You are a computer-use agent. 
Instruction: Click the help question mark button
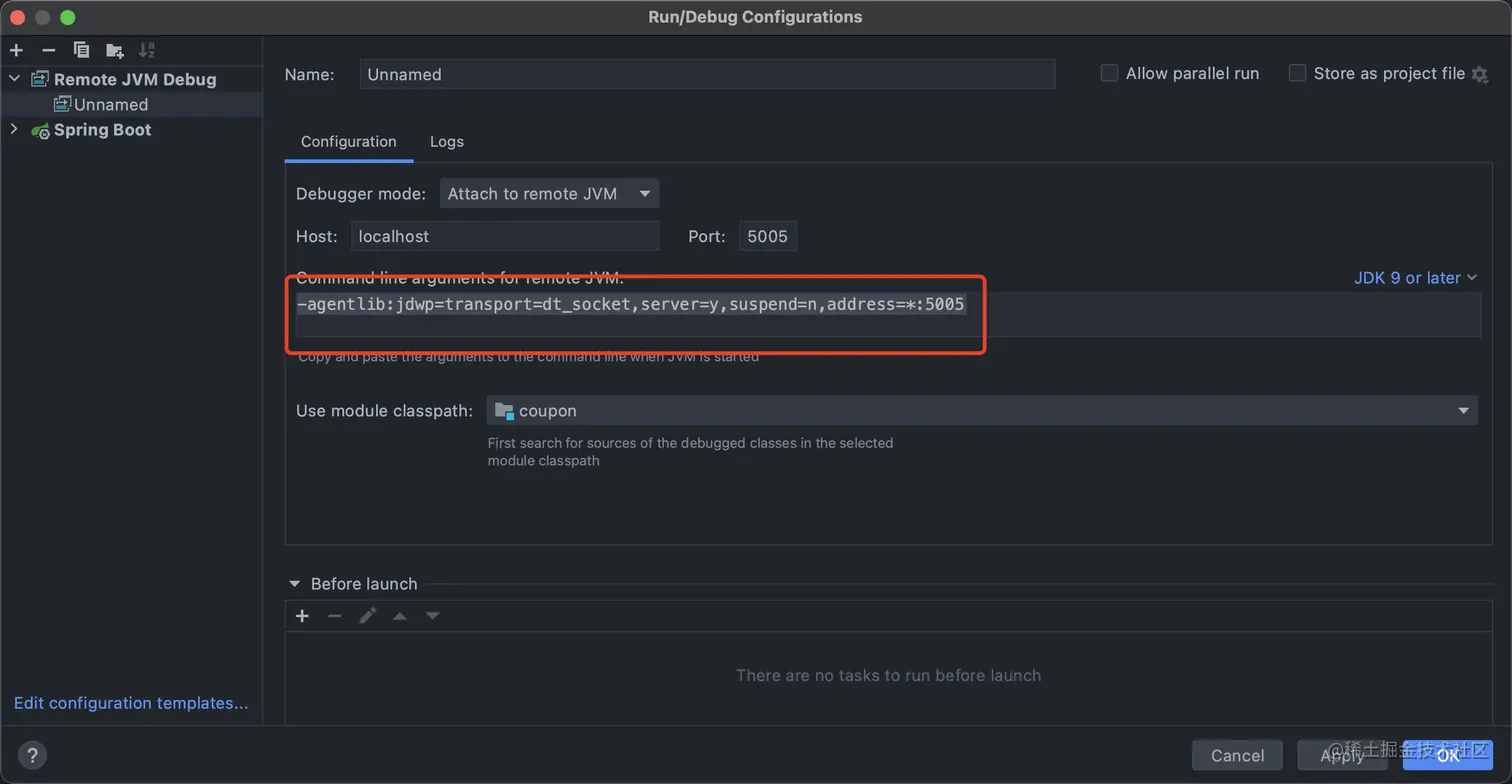click(x=32, y=755)
